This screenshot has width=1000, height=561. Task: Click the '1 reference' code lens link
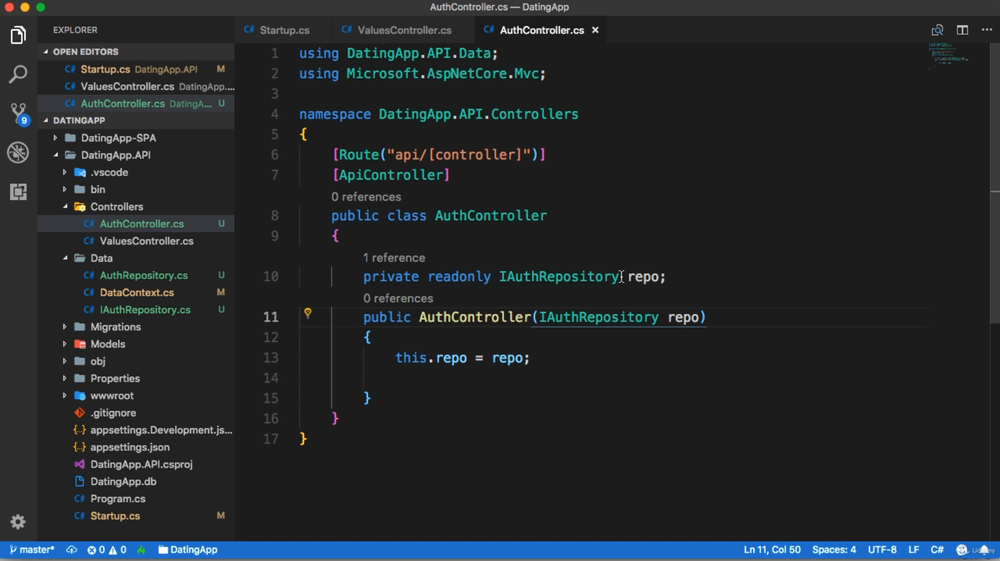(x=394, y=258)
